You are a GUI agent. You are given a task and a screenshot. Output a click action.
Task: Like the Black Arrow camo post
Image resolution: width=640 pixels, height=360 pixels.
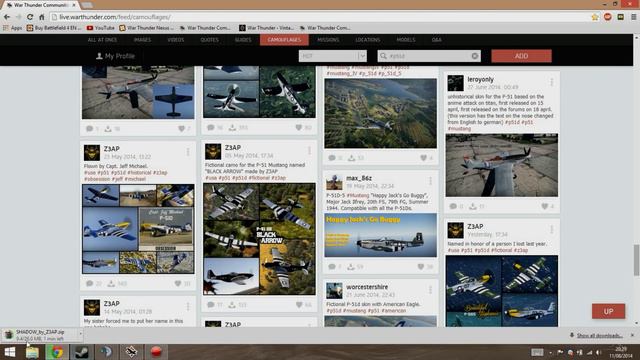(x=299, y=304)
